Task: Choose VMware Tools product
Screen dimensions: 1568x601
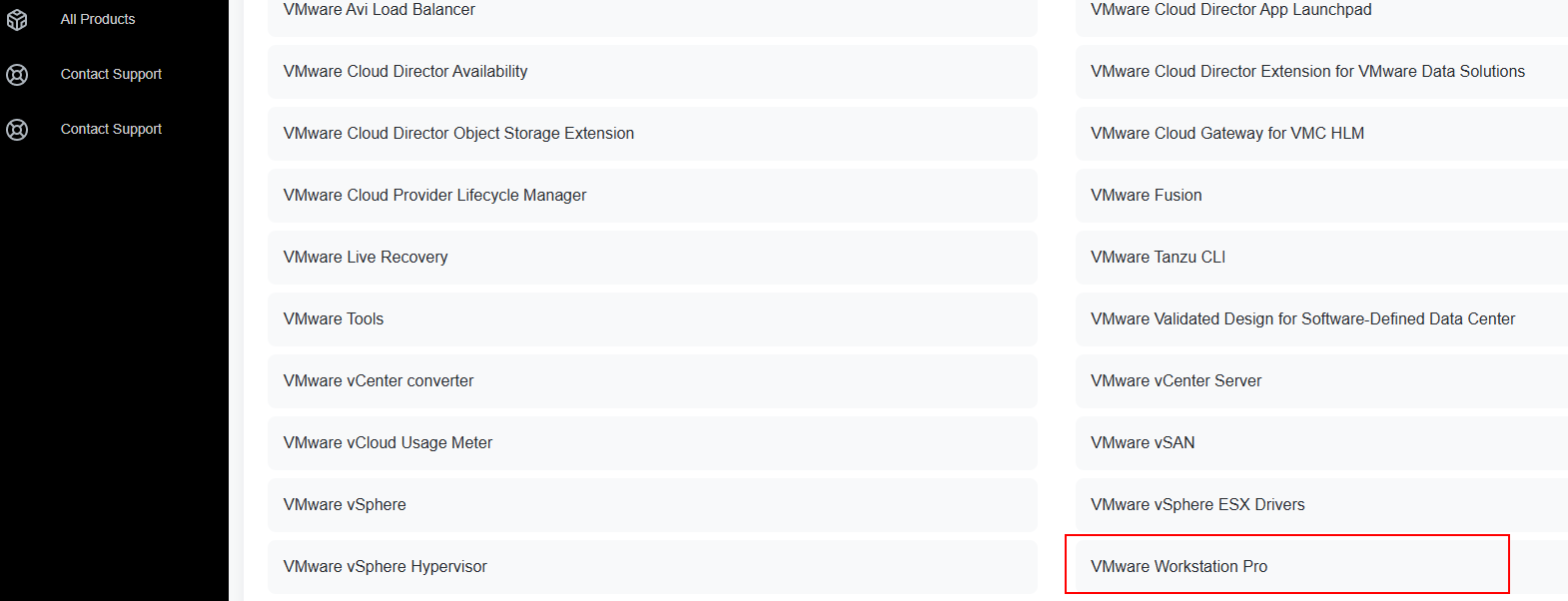Action: coord(334,319)
